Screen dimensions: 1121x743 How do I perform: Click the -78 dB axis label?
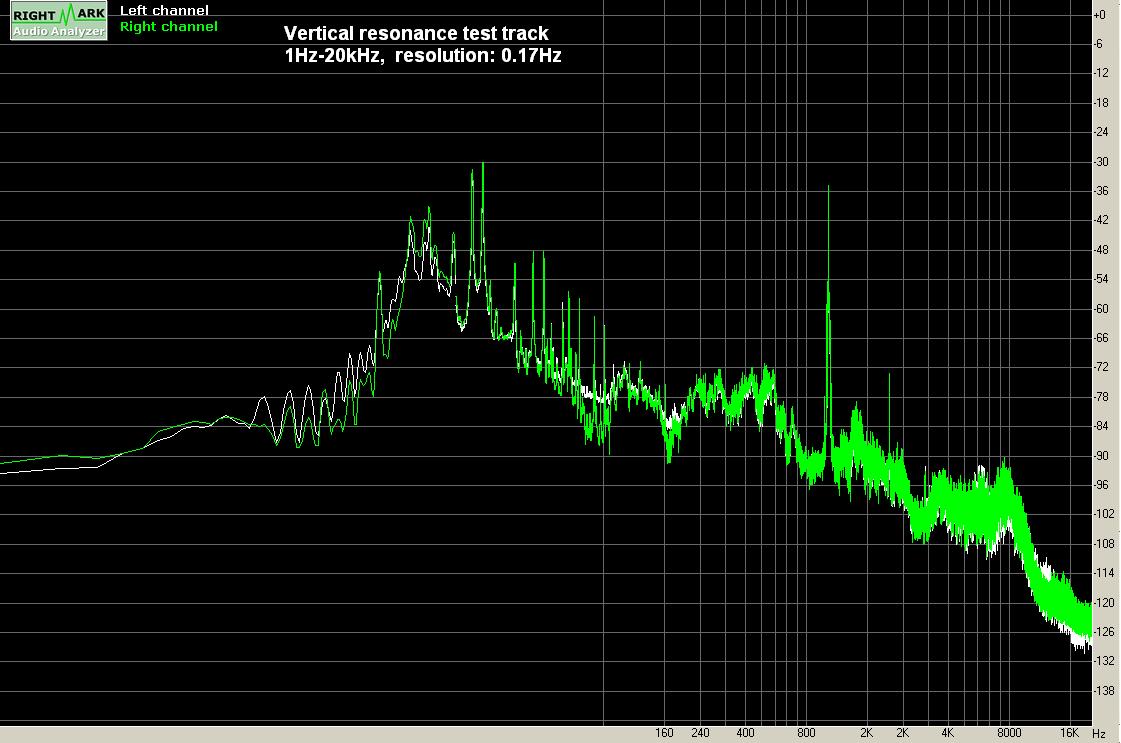[x=1101, y=398]
